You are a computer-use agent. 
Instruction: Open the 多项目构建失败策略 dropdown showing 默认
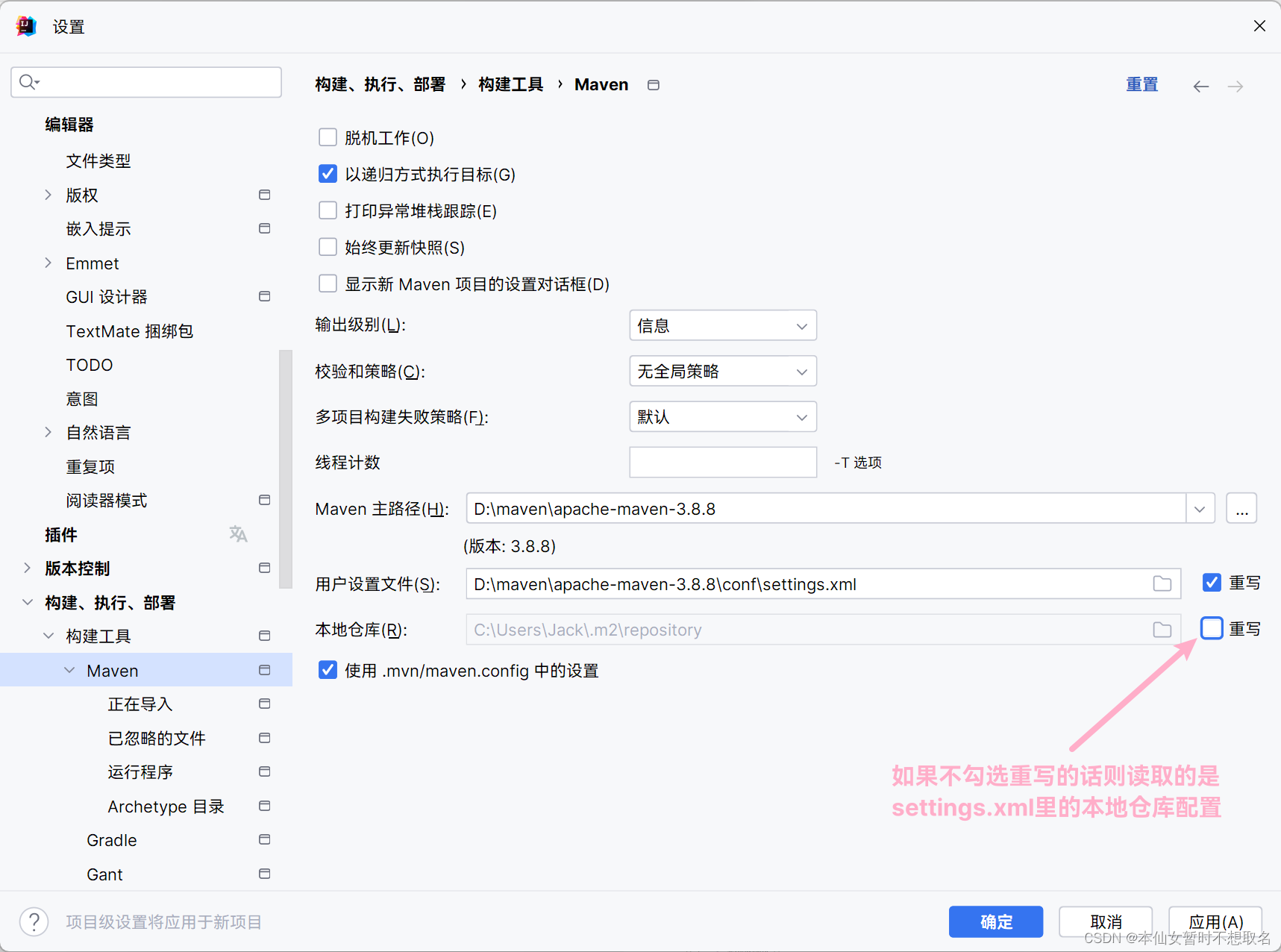723,416
